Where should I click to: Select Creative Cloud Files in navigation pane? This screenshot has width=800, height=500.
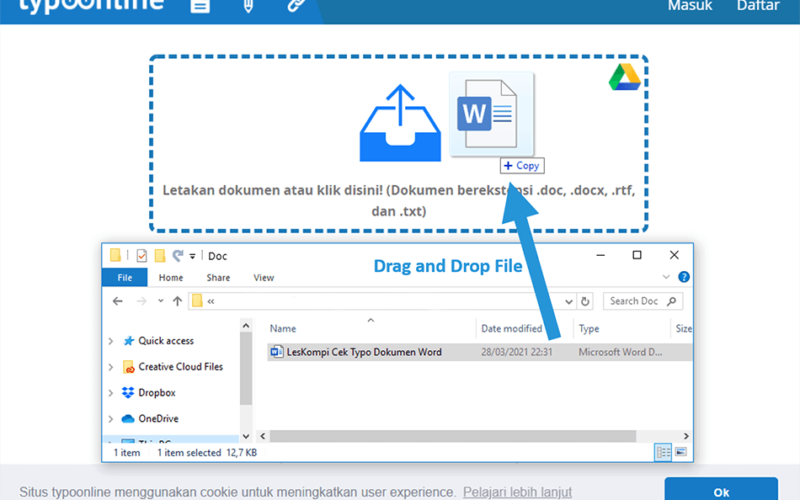(173, 367)
